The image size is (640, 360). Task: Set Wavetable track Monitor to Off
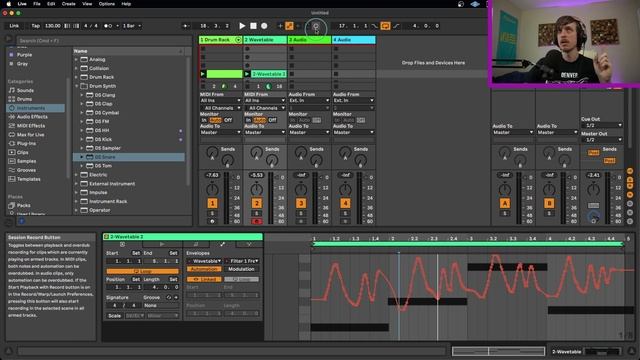[272, 120]
